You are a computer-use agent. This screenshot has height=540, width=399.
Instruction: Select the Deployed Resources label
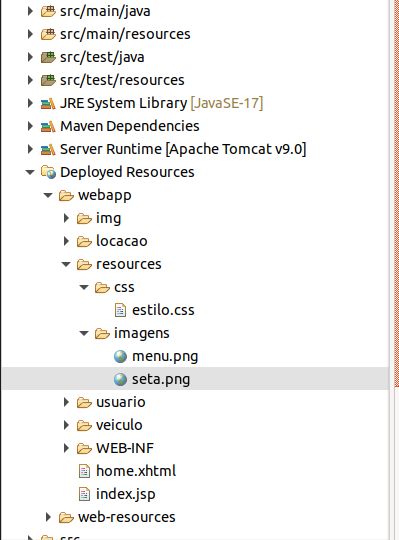[x=127, y=172]
